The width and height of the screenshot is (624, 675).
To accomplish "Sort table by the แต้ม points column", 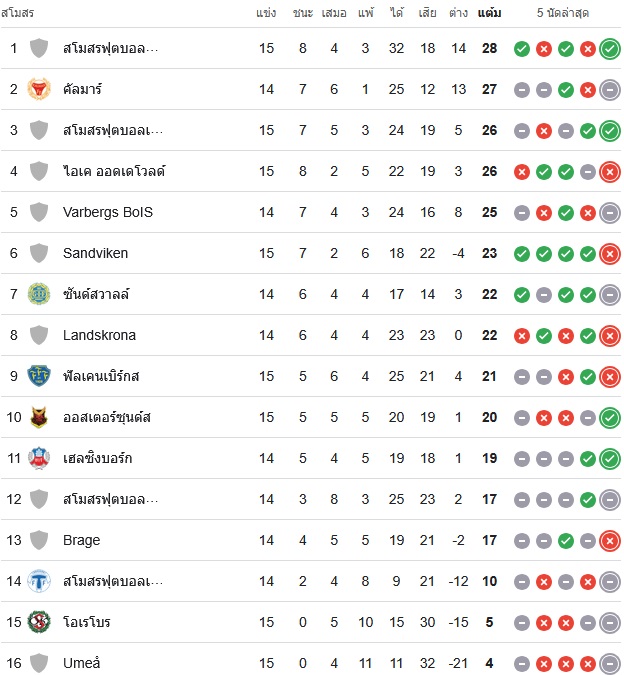I will [489, 13].
